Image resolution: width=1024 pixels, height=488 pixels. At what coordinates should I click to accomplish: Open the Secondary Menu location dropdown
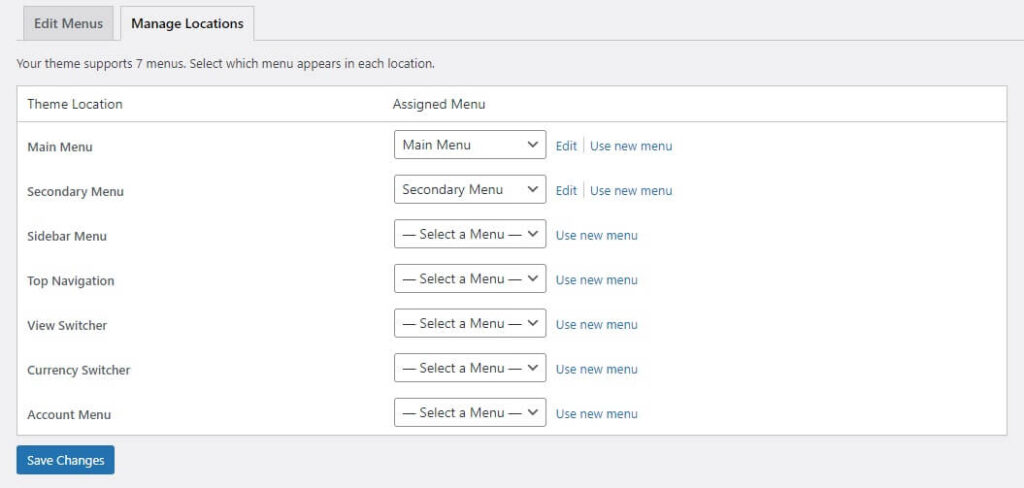pyautogui.click(x=470, y=190)
